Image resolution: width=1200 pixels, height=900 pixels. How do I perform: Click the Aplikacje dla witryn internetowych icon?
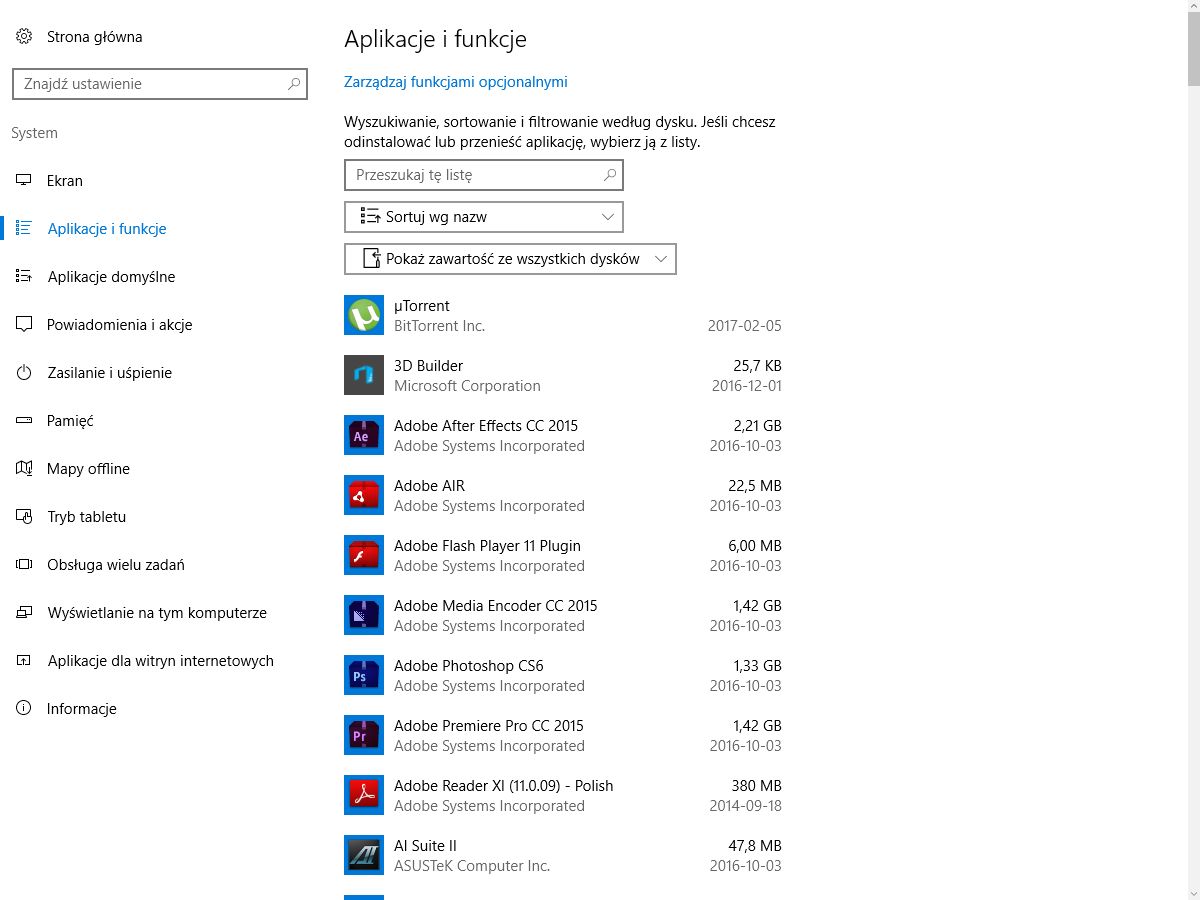24,661
